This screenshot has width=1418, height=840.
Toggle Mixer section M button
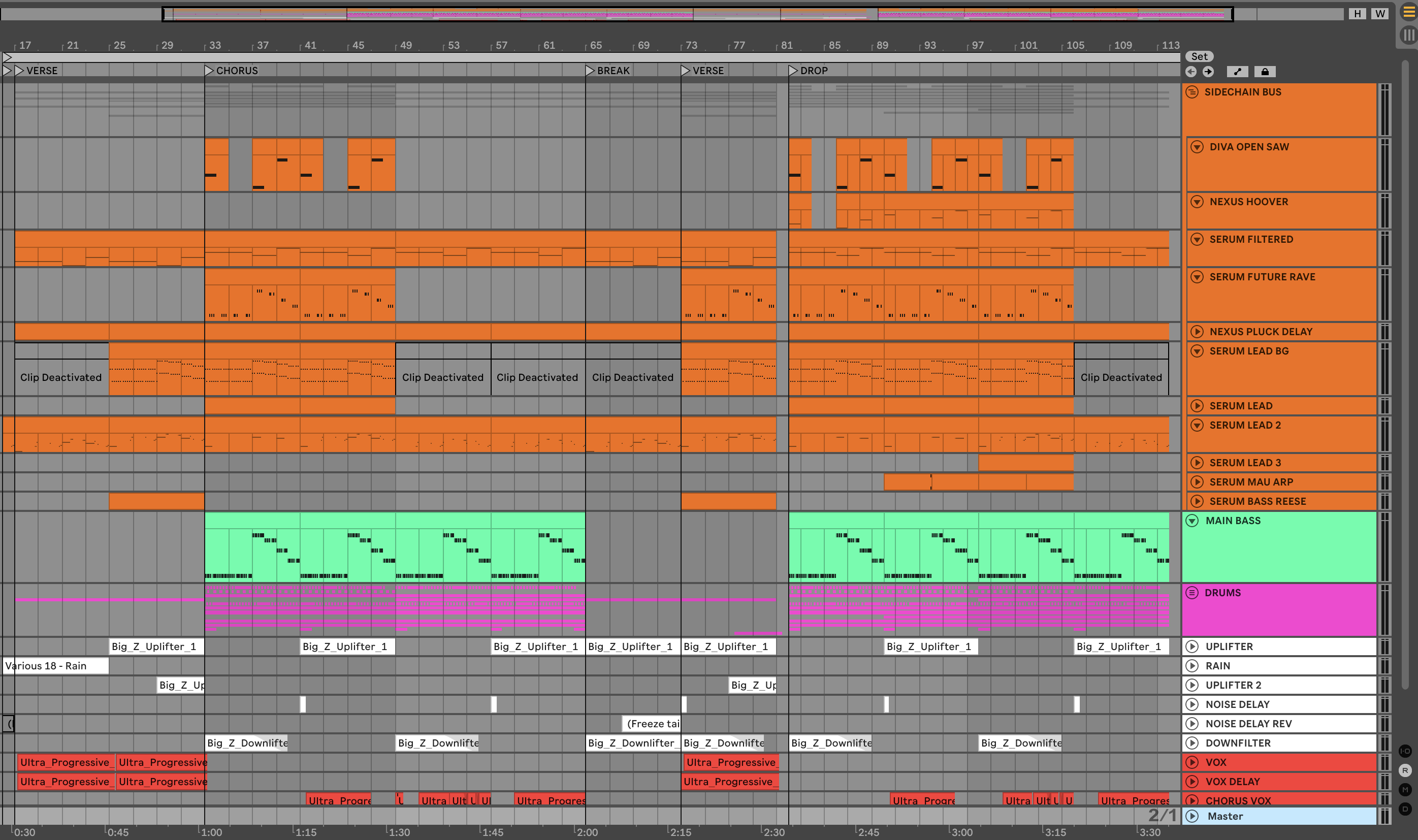pyautogui.click(x=1405, y=790)
